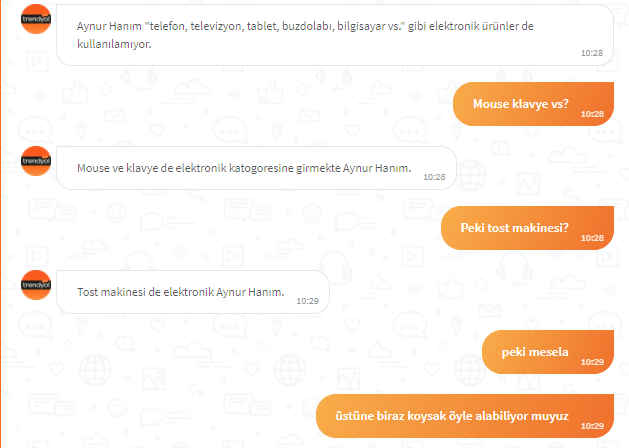This screenshot has width=629, height=448.
Task: Click the 'Tost makinesi de elektronik' reply
Action: tap(193, 292)
